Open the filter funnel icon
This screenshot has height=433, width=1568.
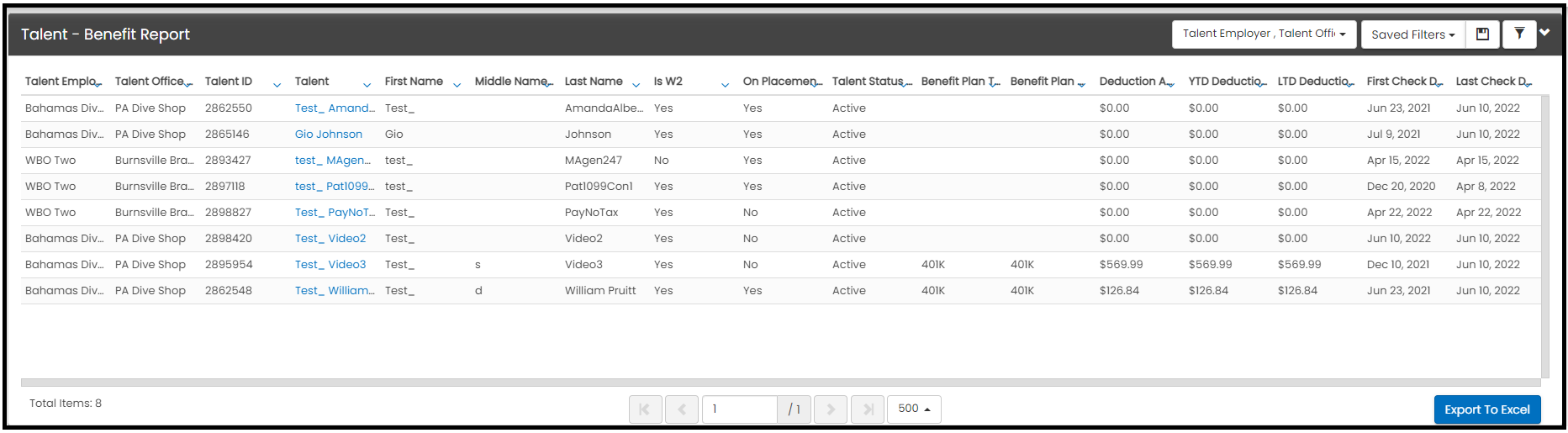(1519, 34)
